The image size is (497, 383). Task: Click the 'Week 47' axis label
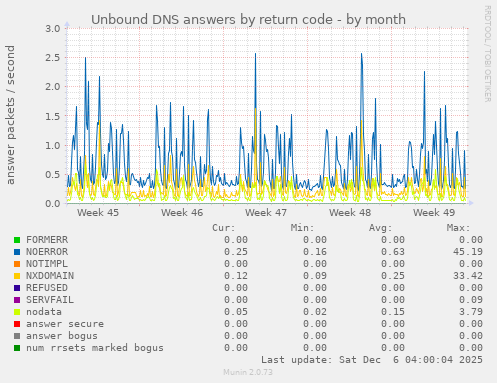click(266, 213)
